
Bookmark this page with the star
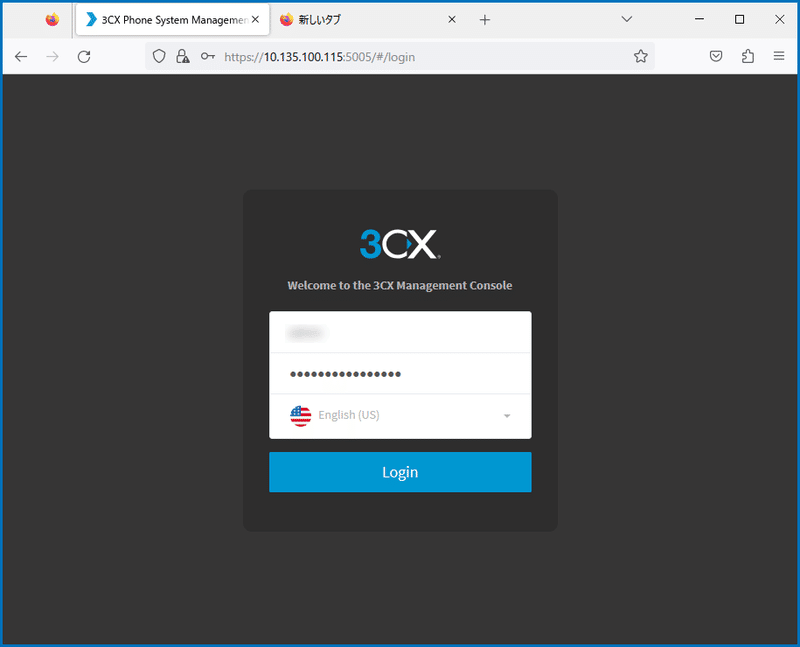(641, 56)
